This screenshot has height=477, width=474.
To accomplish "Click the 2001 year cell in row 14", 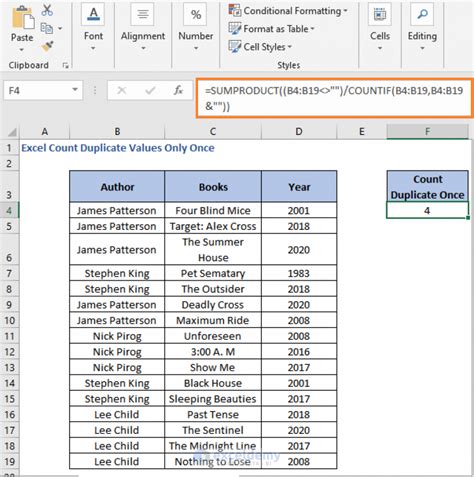I will click(299, 383).
